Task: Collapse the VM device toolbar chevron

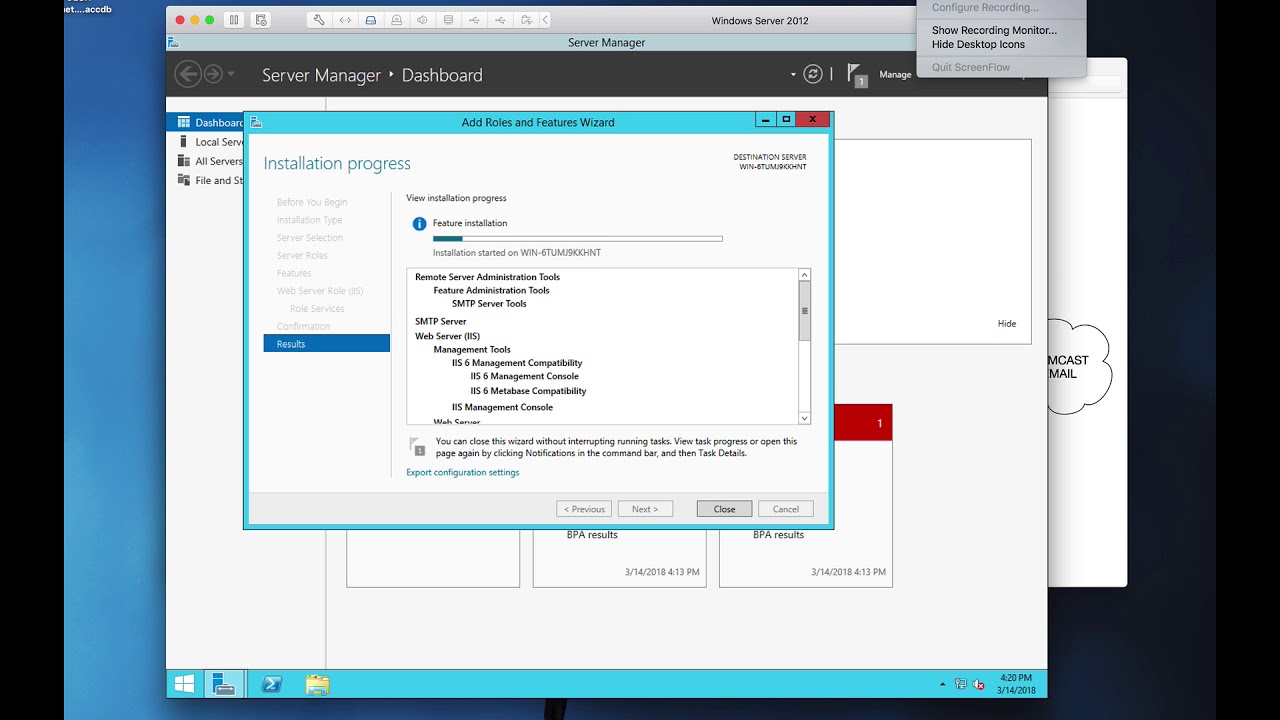Action: 545,20
